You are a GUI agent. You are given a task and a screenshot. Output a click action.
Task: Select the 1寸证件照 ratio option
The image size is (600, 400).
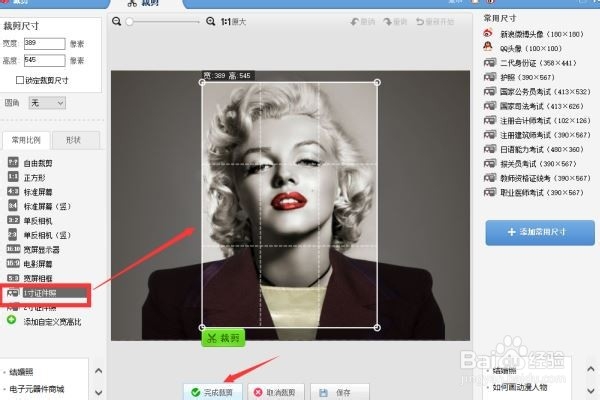(45, 294)
